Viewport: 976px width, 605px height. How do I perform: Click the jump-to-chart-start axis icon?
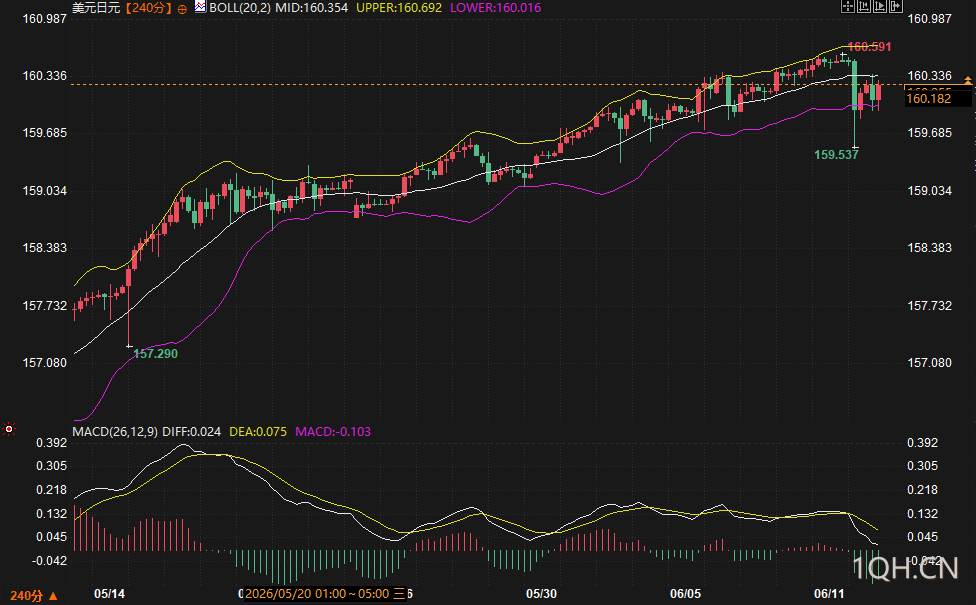point(864,6)
